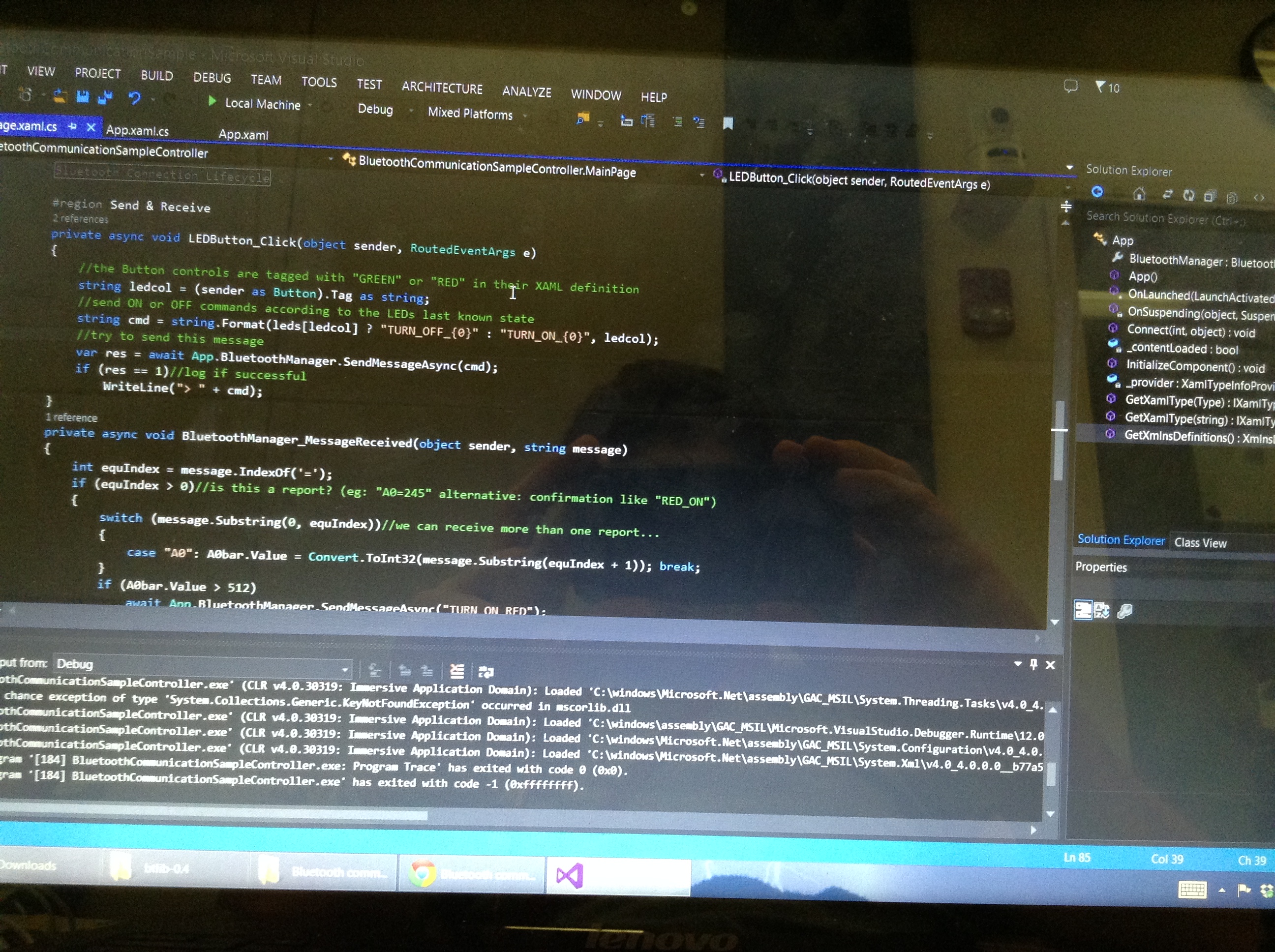
Task: Click the Save All toolbar icon
Action: [x=105, y=97]
